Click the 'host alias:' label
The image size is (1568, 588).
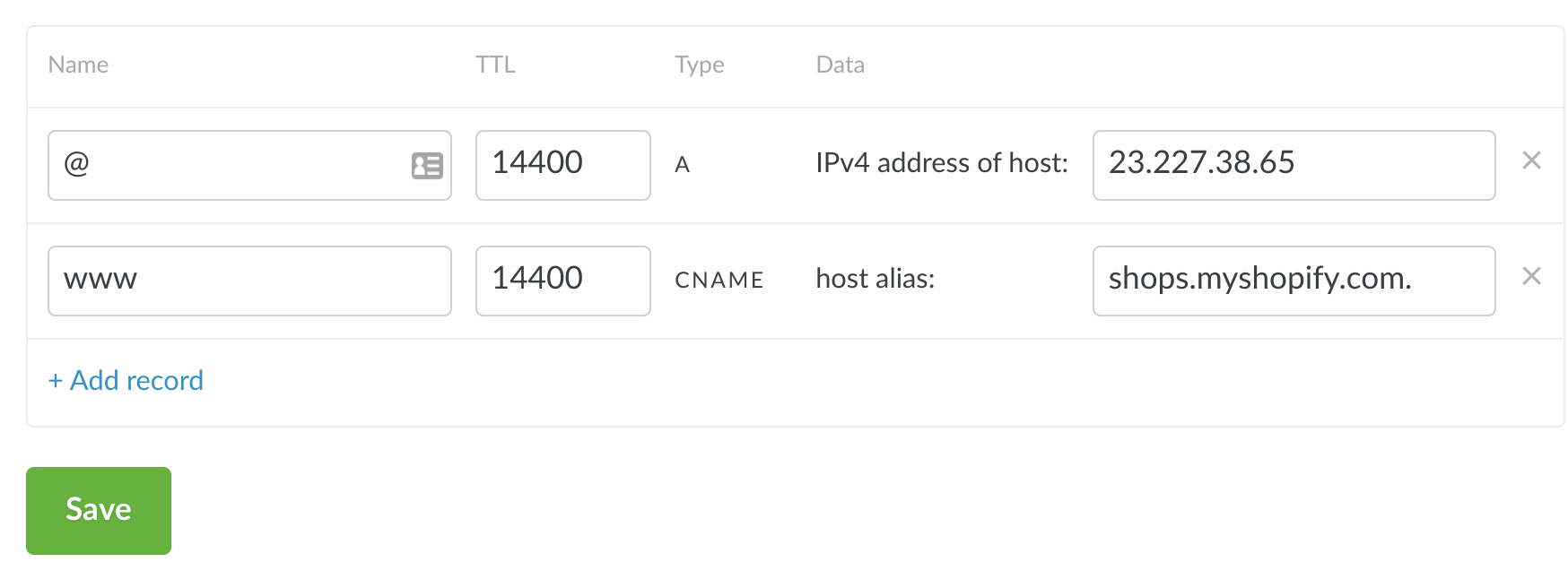(x=875, y=279)
